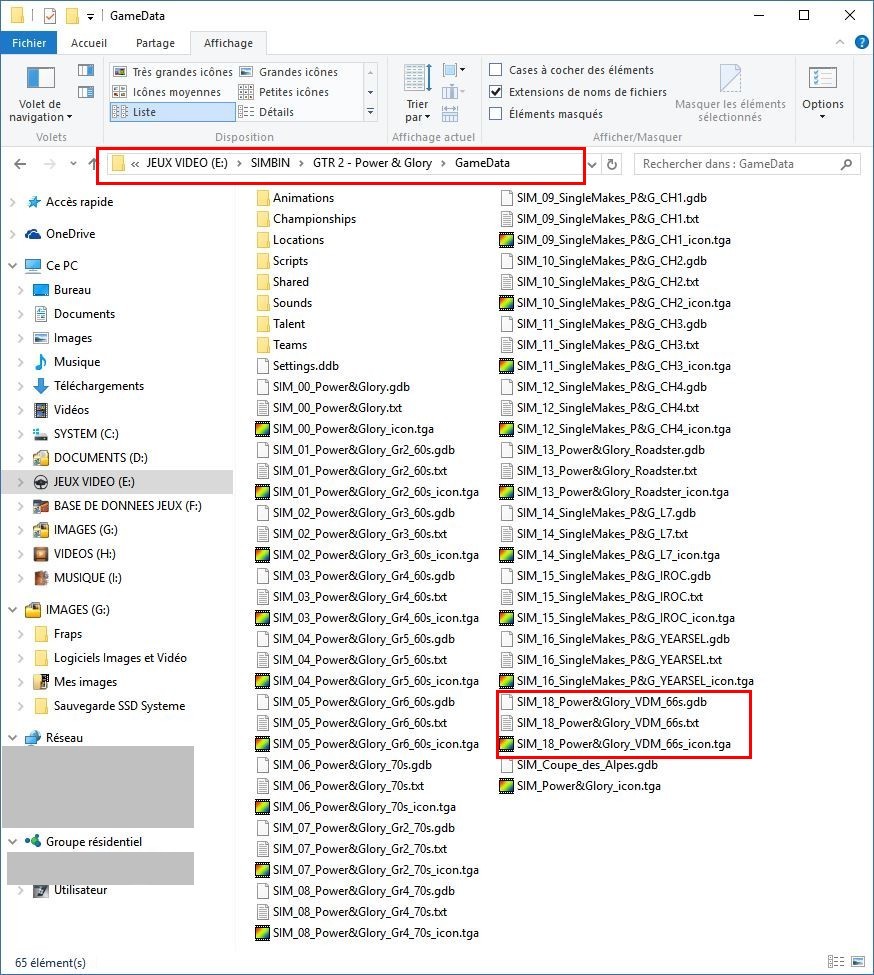Collapse Groupe résidentiel node
This screenshot has width=874, height=975.
pyautogui.click(x=12, y=842)
